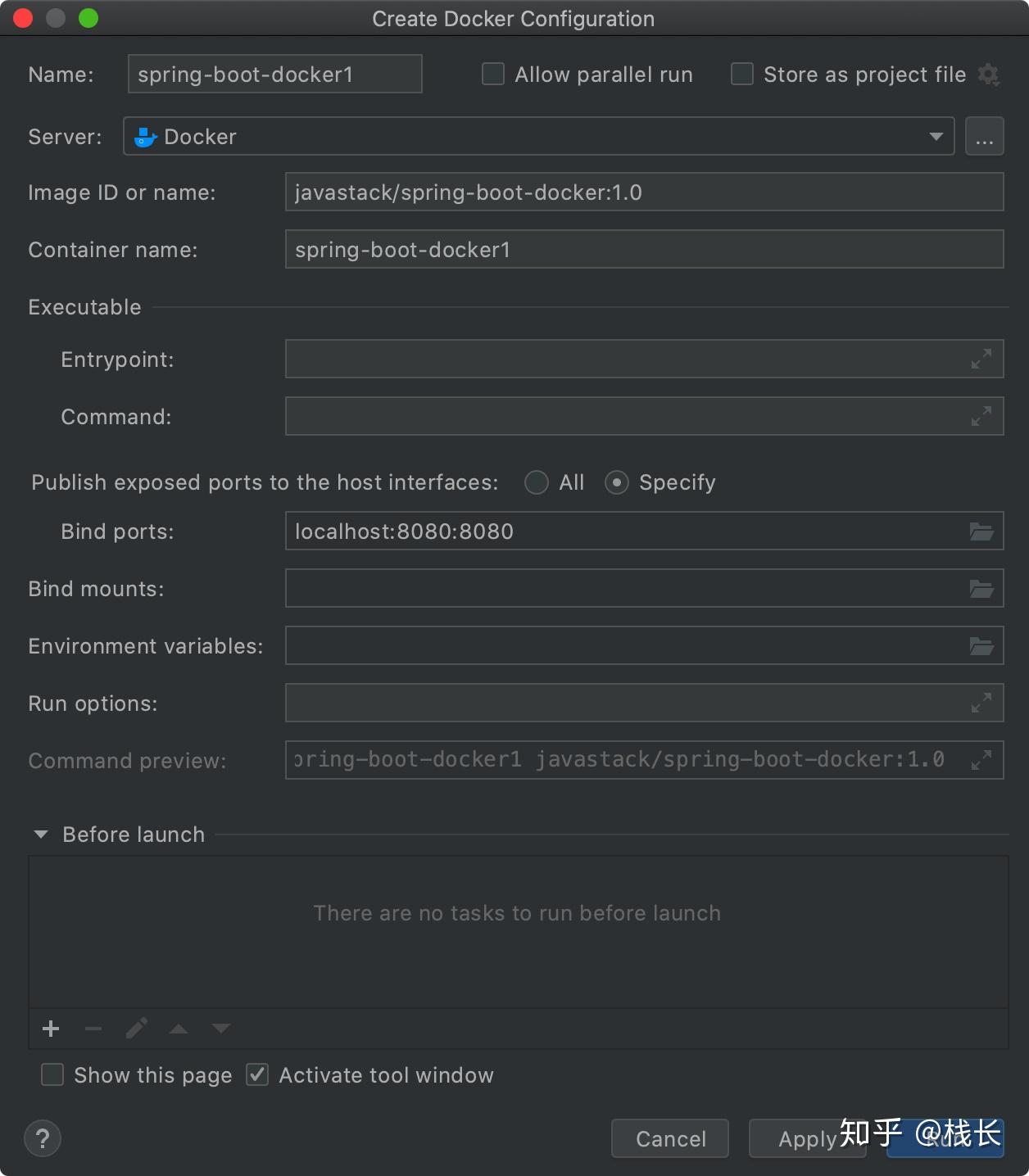The image size is (1029, 1176).
Task: Expand the Command field editor
Action: click(x=981, y=416)
